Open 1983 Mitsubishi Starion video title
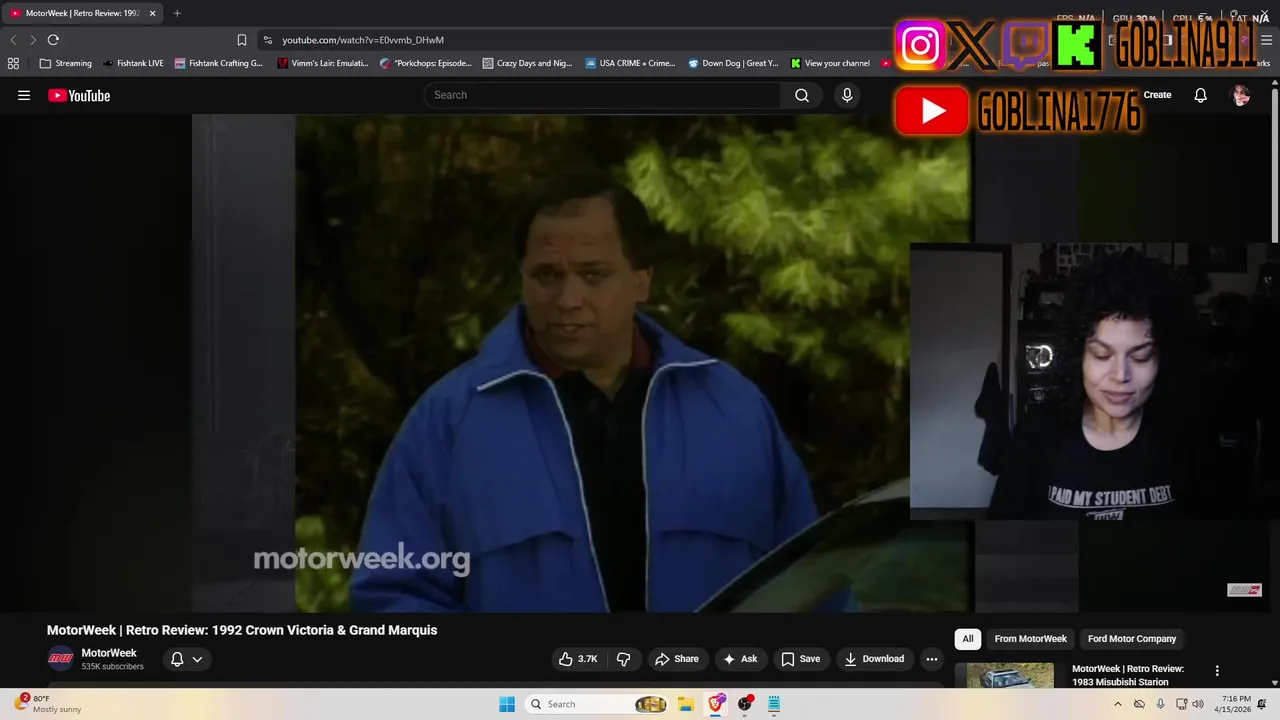The height and width of the screenshot is (720, 1280). (x=1128, y=675)
